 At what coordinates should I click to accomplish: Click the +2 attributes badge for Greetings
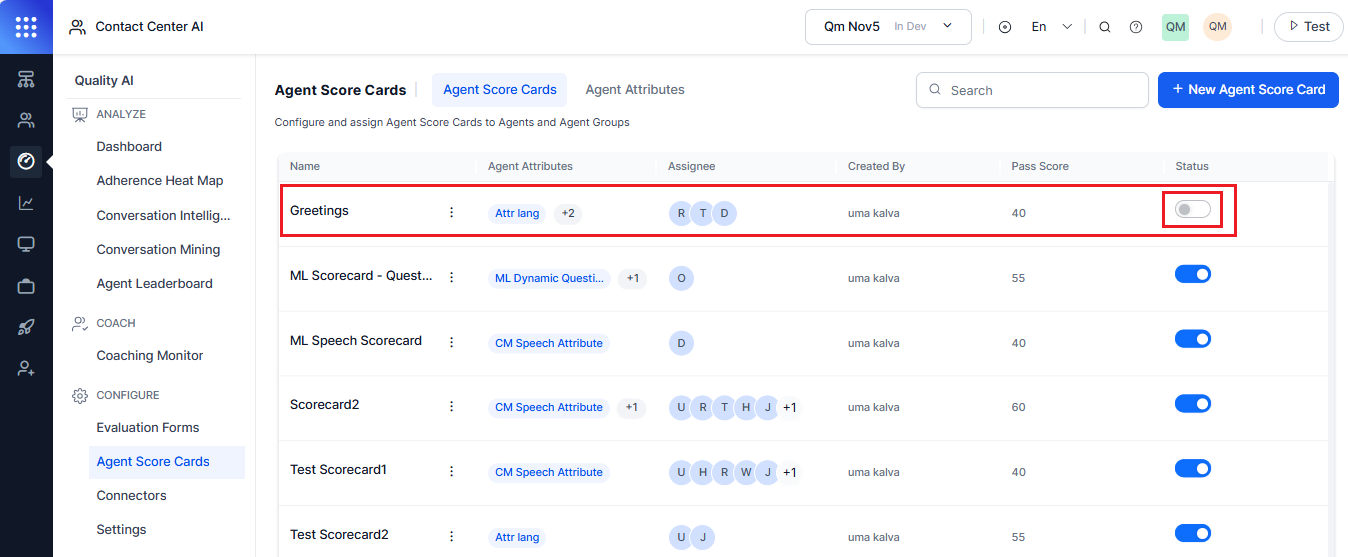pyautogui.click(x=568, y=213)
